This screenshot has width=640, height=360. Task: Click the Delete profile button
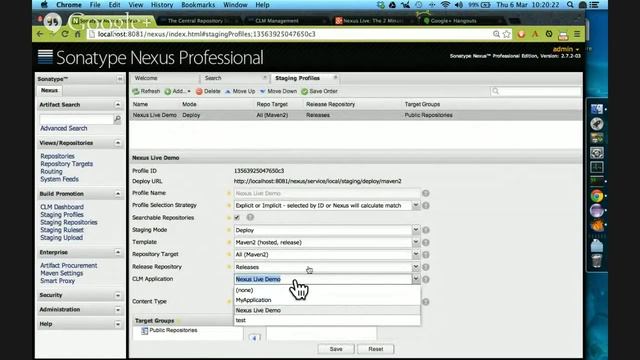tap(208, 91)
